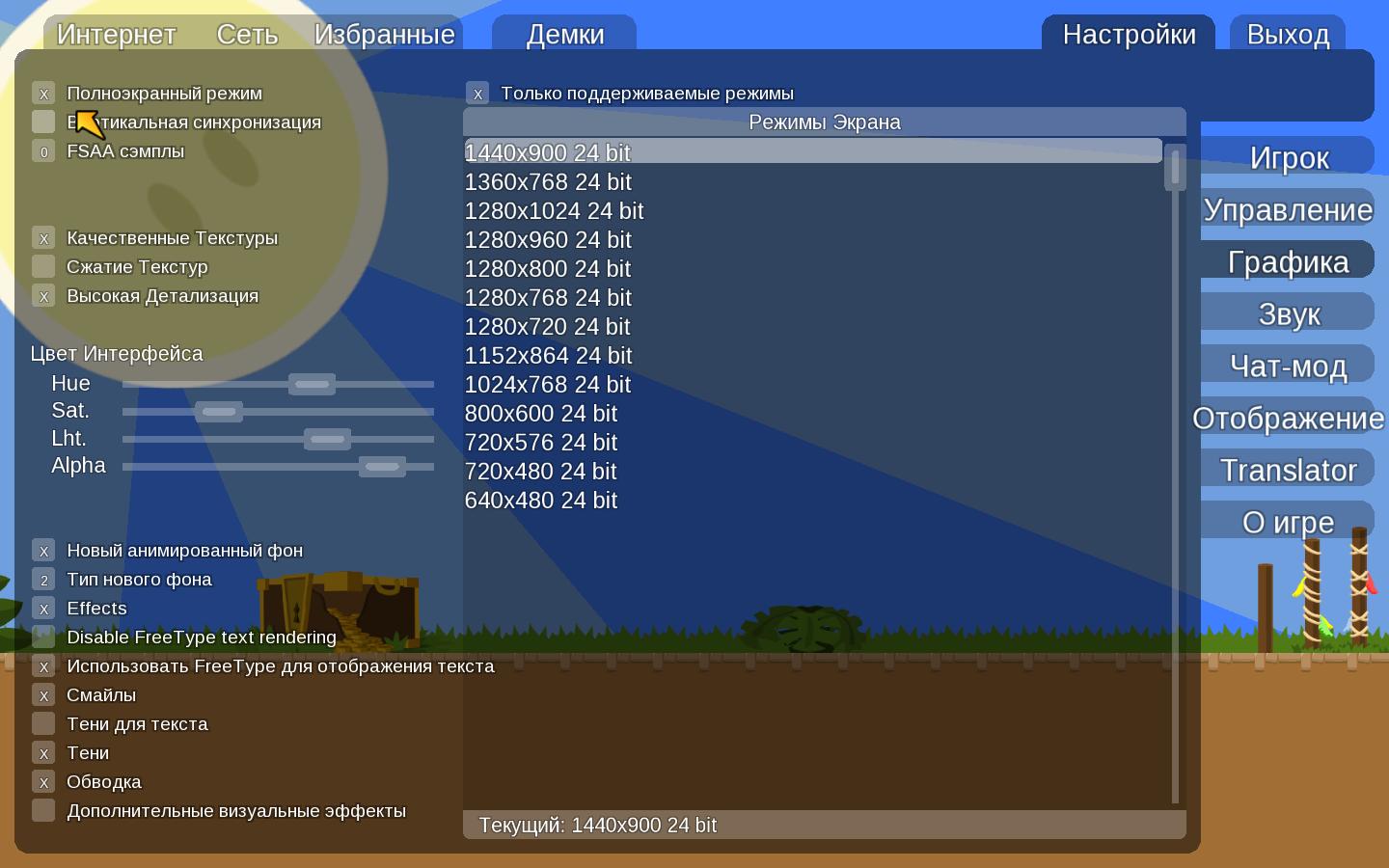Open the Translator settings page
The height and width of the screenshot is (868, 1389).
1289,470
